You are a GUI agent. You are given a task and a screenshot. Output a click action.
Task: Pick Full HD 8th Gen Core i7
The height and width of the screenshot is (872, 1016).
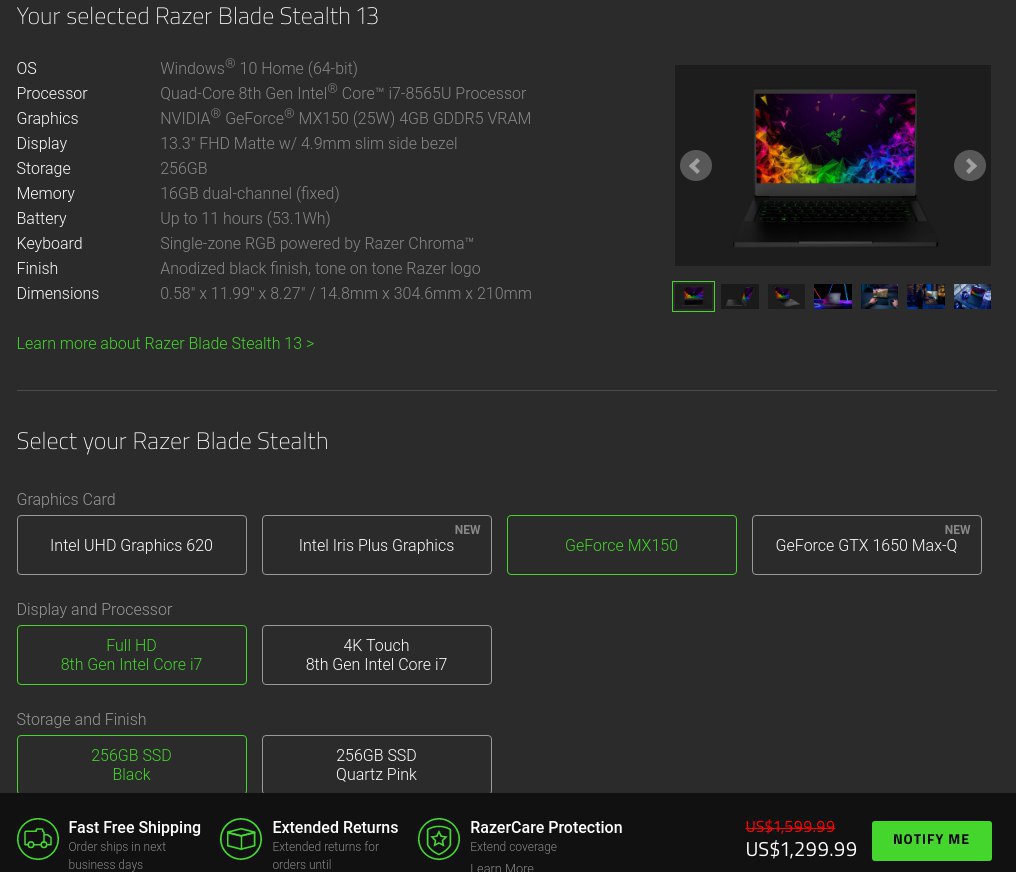click(x=132, y=655)
